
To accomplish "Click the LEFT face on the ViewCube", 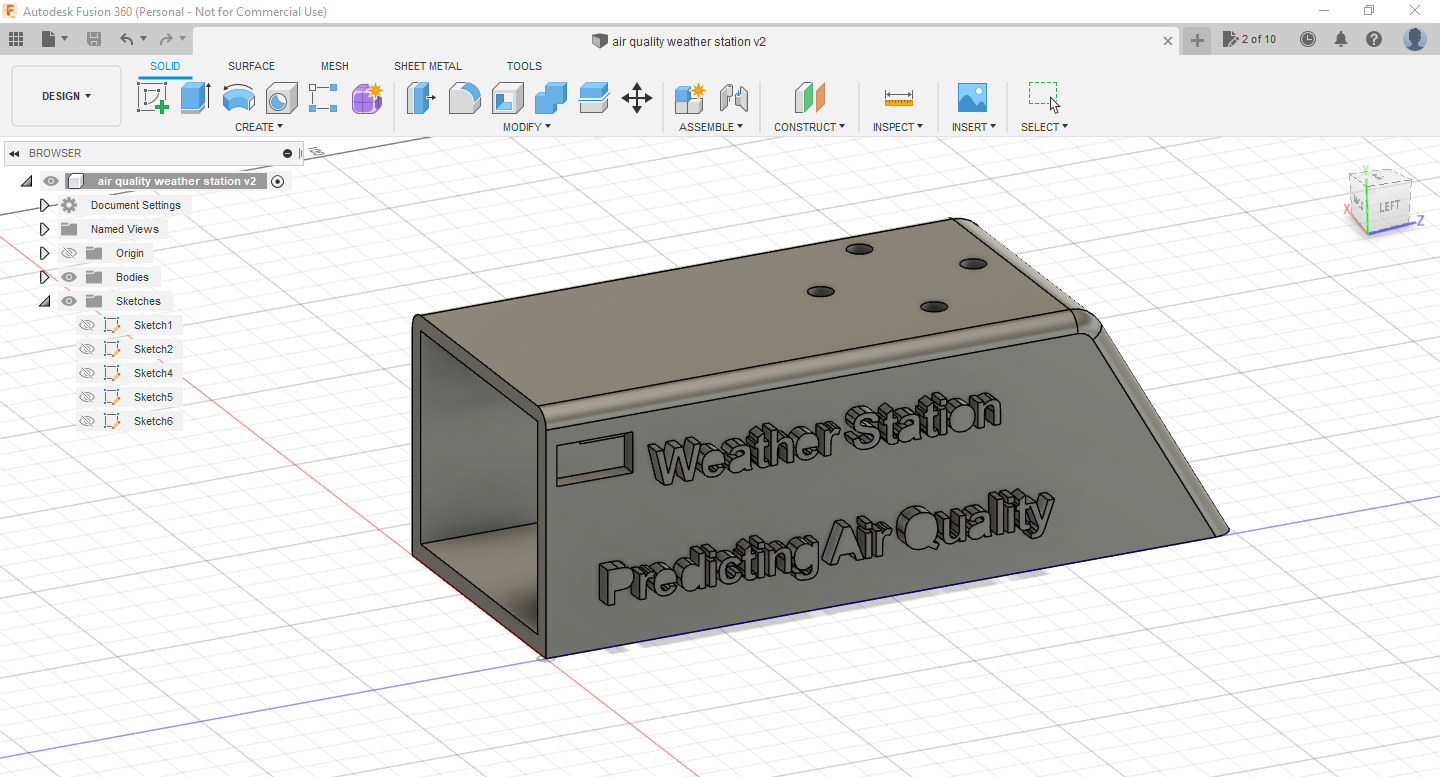I will coord(1388,205).
